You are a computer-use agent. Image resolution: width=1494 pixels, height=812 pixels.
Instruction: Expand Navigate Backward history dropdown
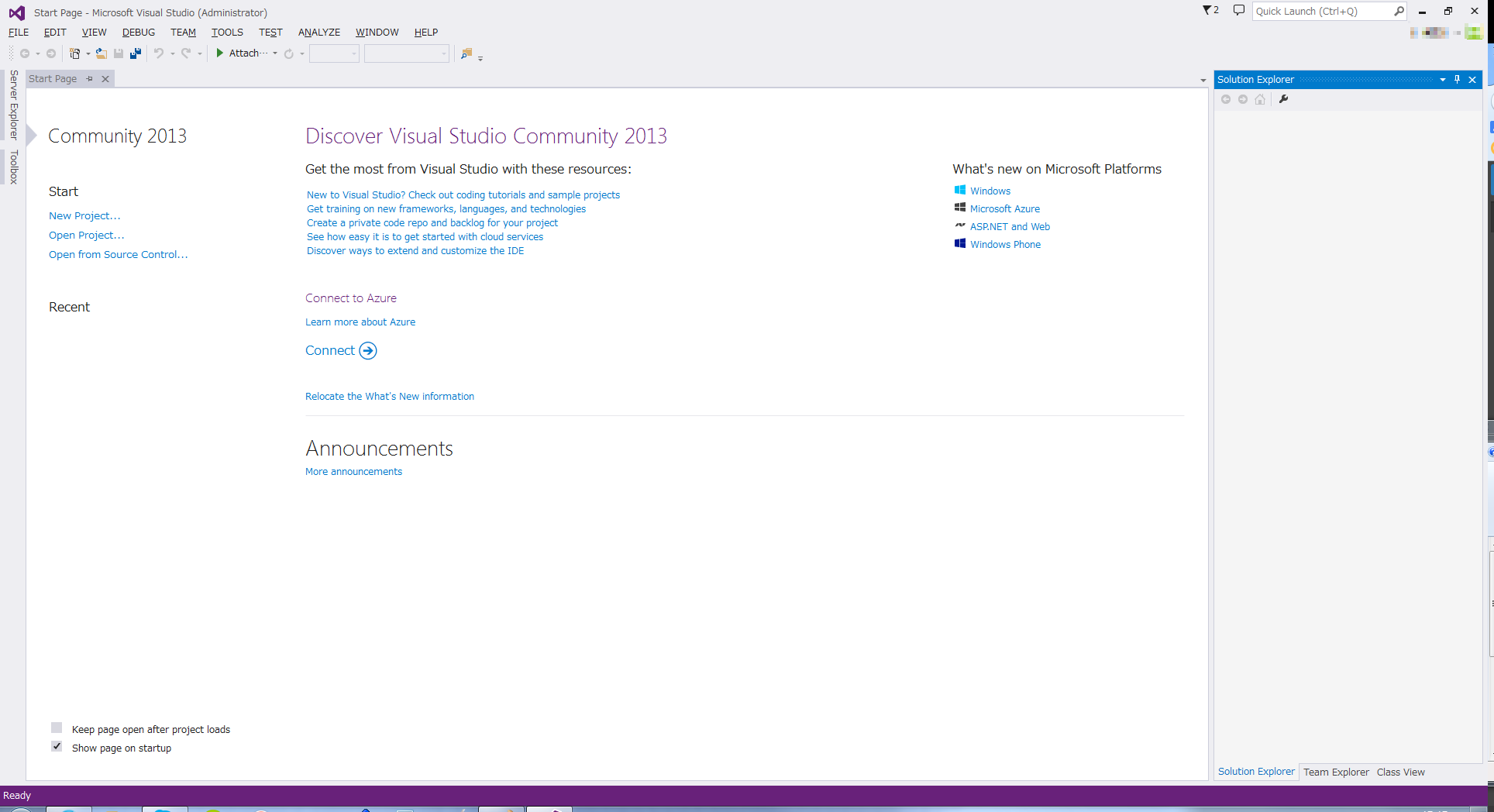pyautogui.click(x=38, y=53)
